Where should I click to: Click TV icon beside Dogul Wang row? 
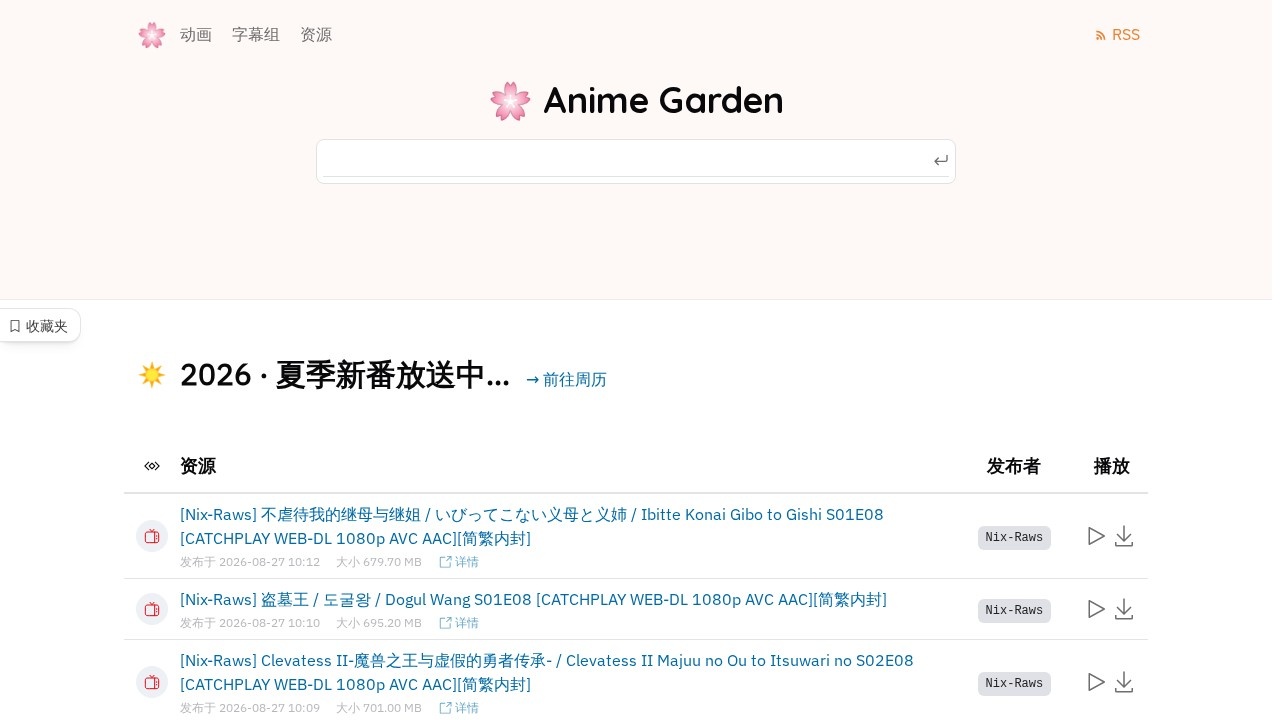coord(152,609)
